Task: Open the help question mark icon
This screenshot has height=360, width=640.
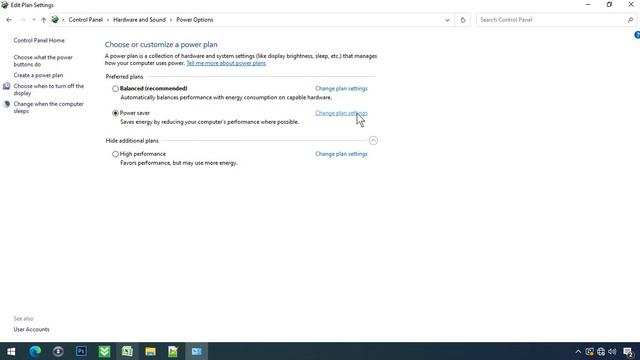Action: click(x=637, y=36)
